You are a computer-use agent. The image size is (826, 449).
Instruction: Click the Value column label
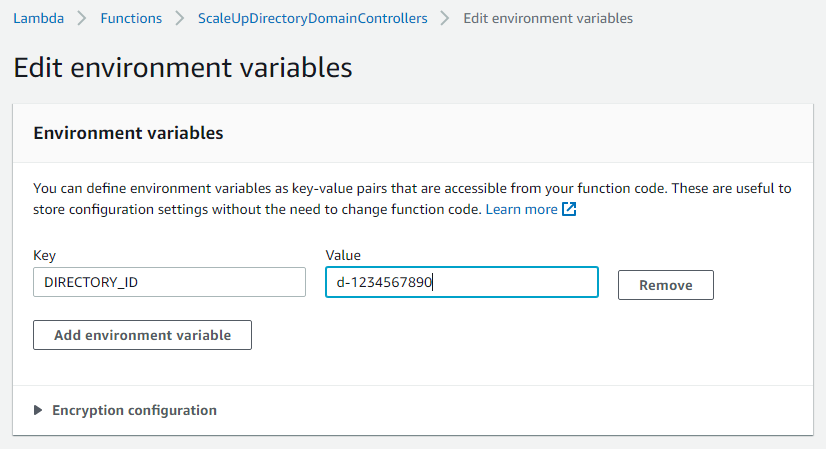pos(343,256)
